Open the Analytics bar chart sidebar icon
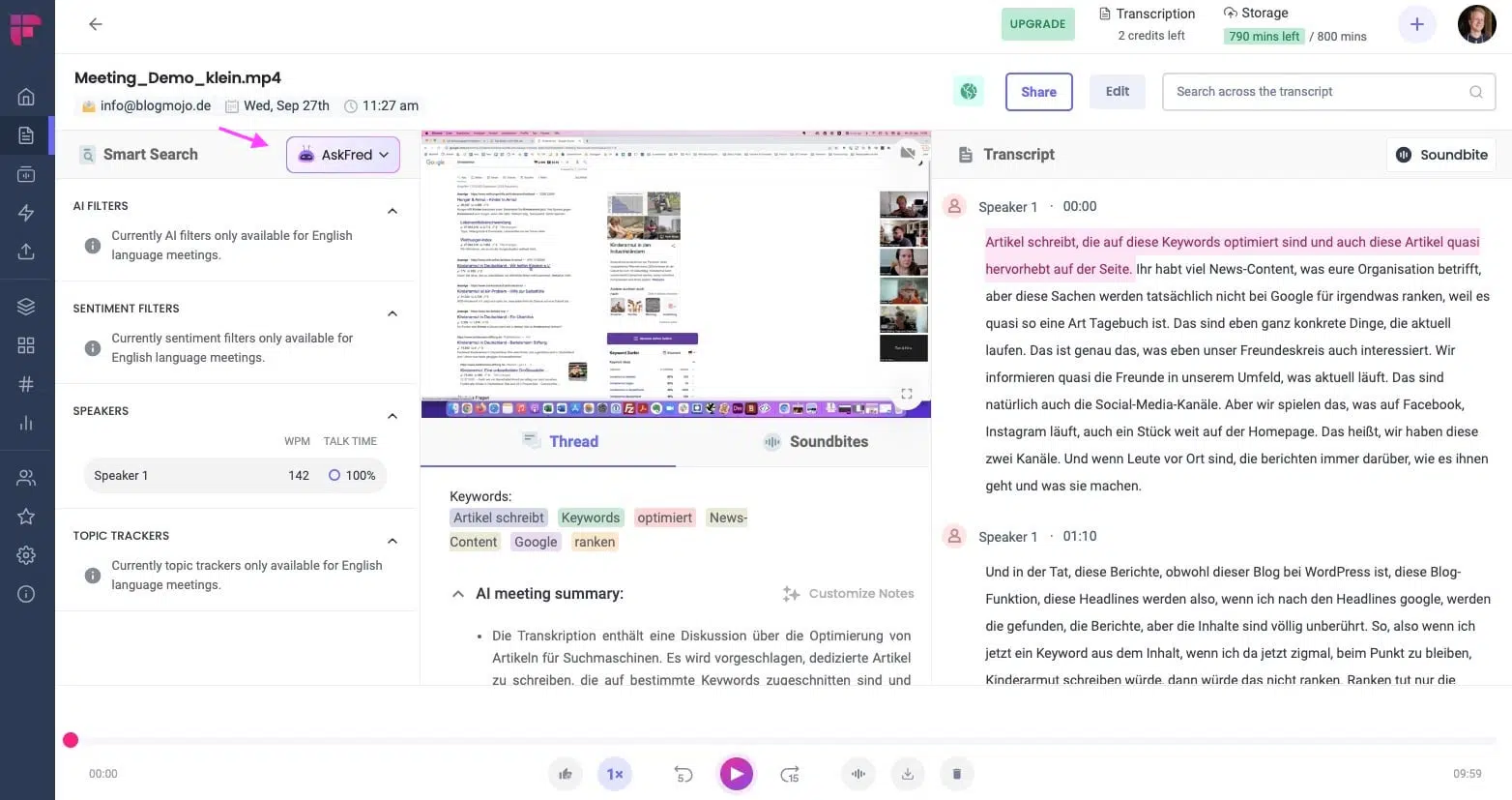Viewport: 1512px width, 800px height. coord(26,423)
